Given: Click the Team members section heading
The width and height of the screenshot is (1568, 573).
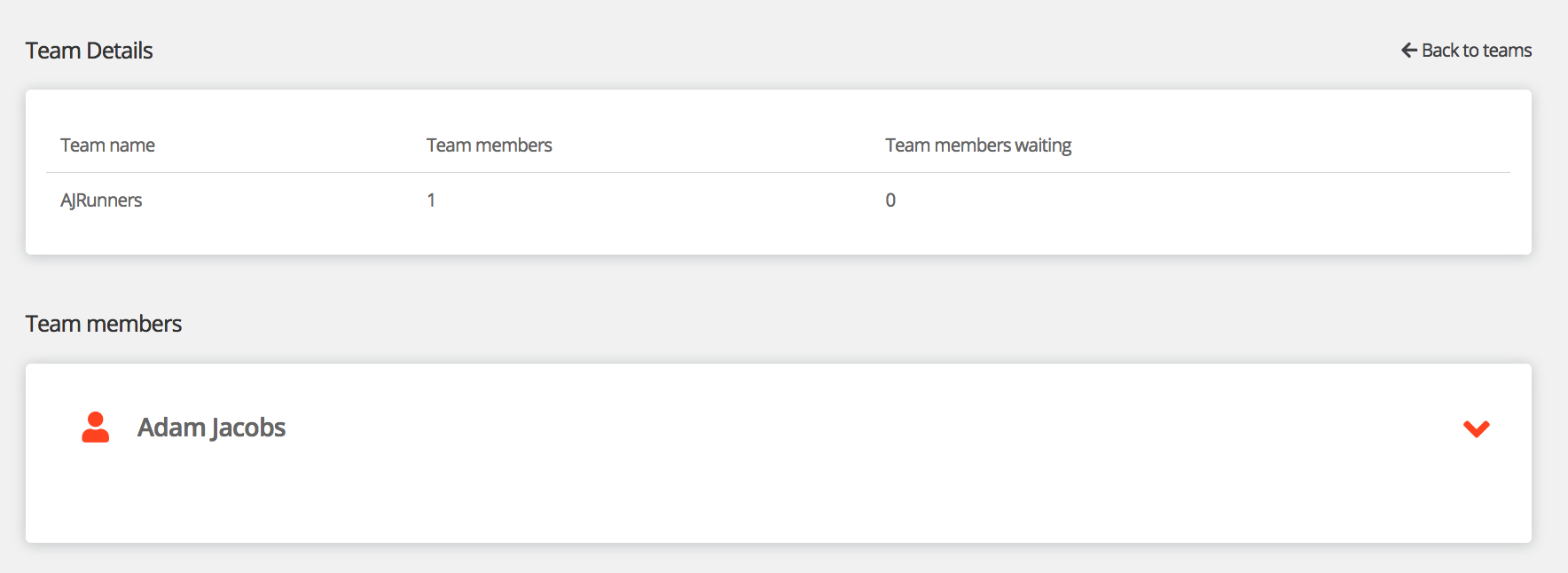Looking at the screenshot, I should tap(103, 324).
